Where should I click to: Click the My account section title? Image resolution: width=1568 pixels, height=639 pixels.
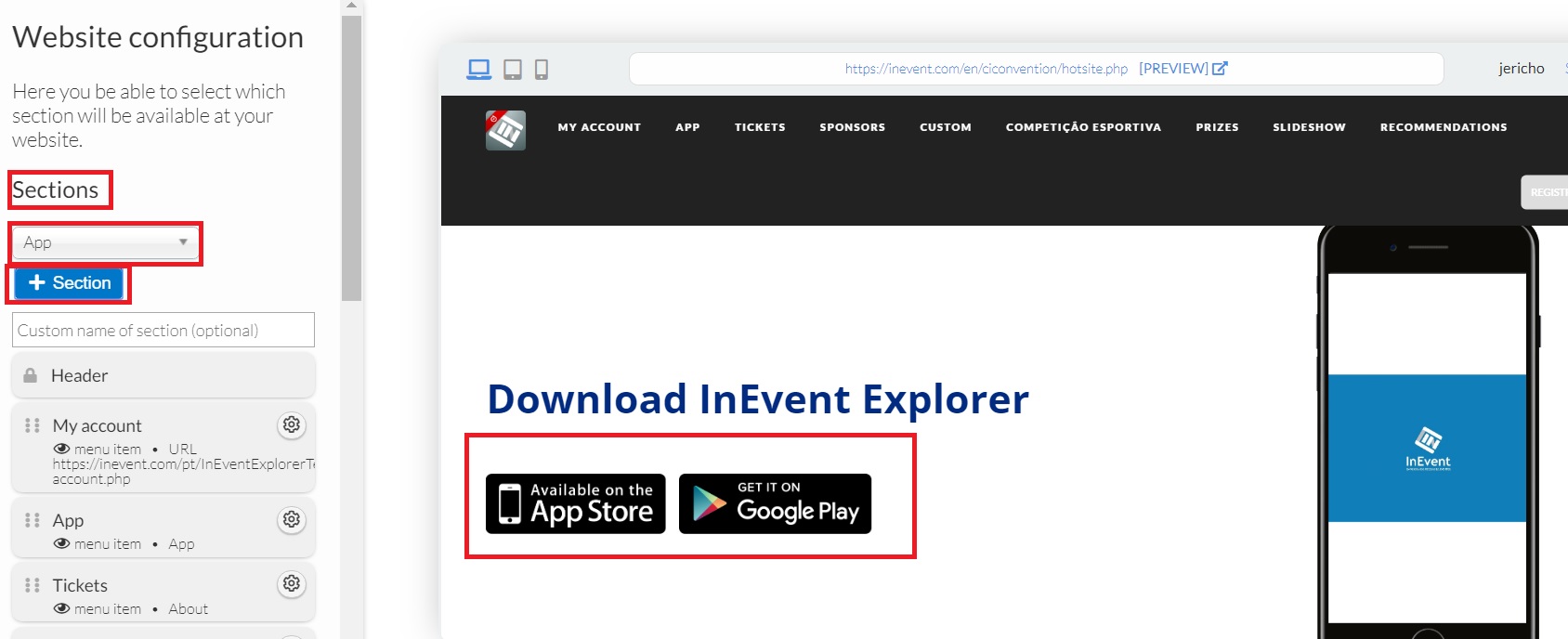coord(97,425)
